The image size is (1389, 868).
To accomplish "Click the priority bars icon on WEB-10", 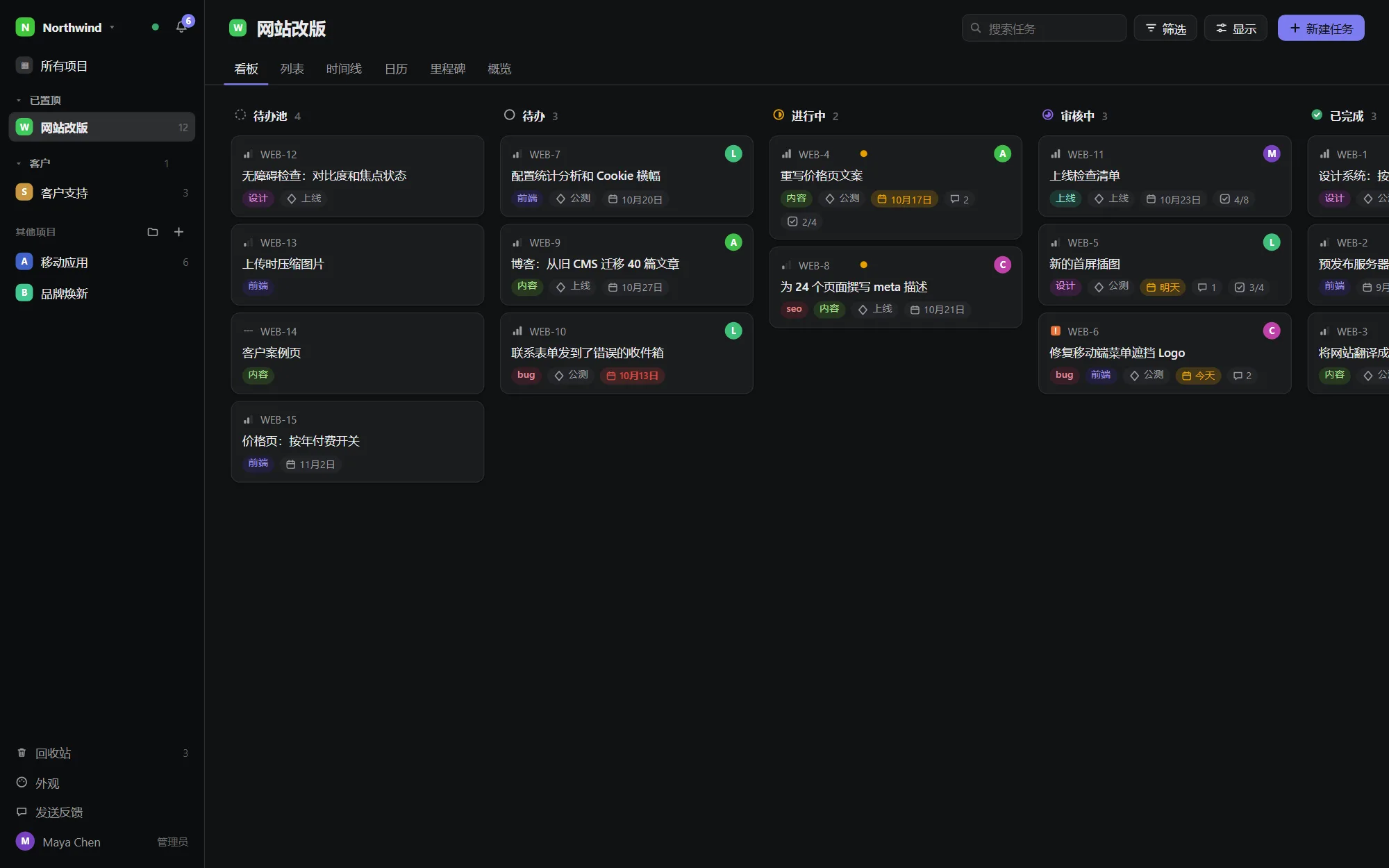I will [x=517, y=331].
